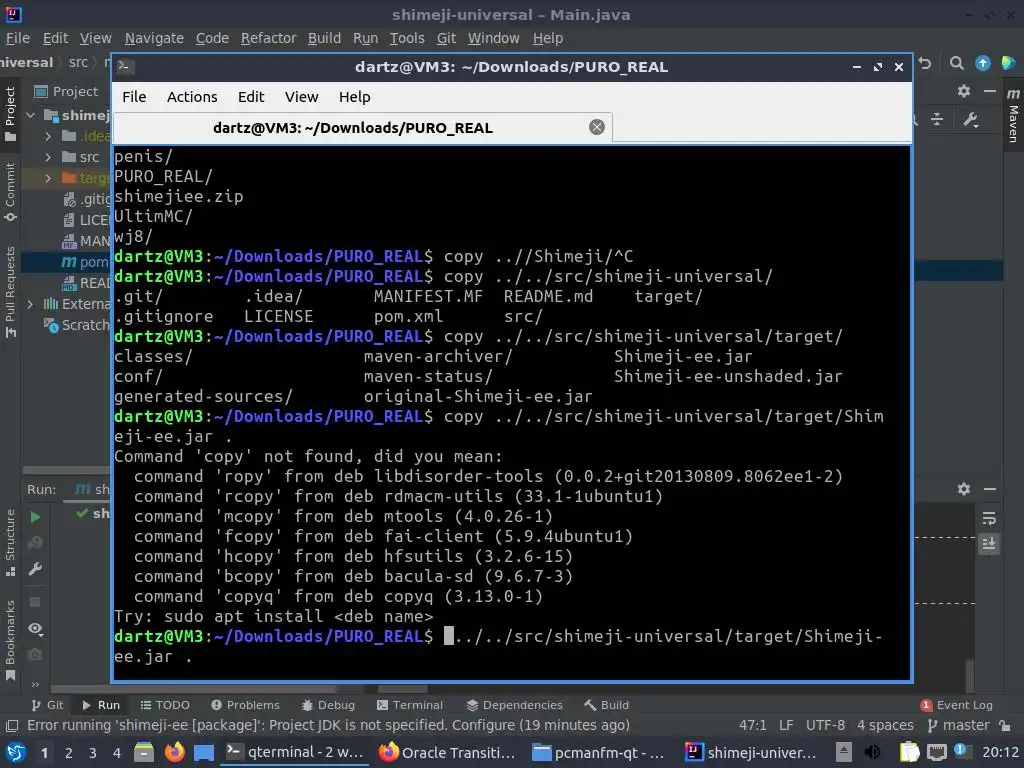Open the Event Log tab
Viewport: 1024px width, 768px height.
[x=957, y=705]
